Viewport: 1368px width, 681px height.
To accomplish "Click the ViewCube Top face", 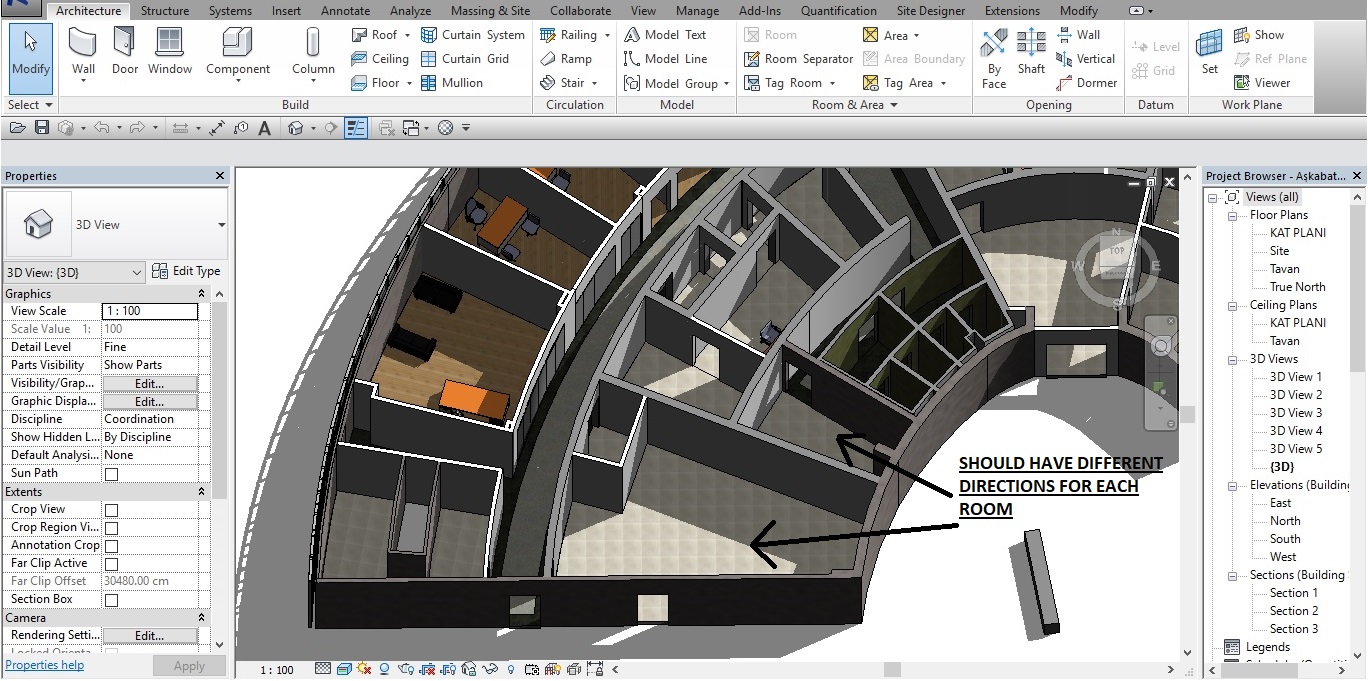I will point(1117,252).
